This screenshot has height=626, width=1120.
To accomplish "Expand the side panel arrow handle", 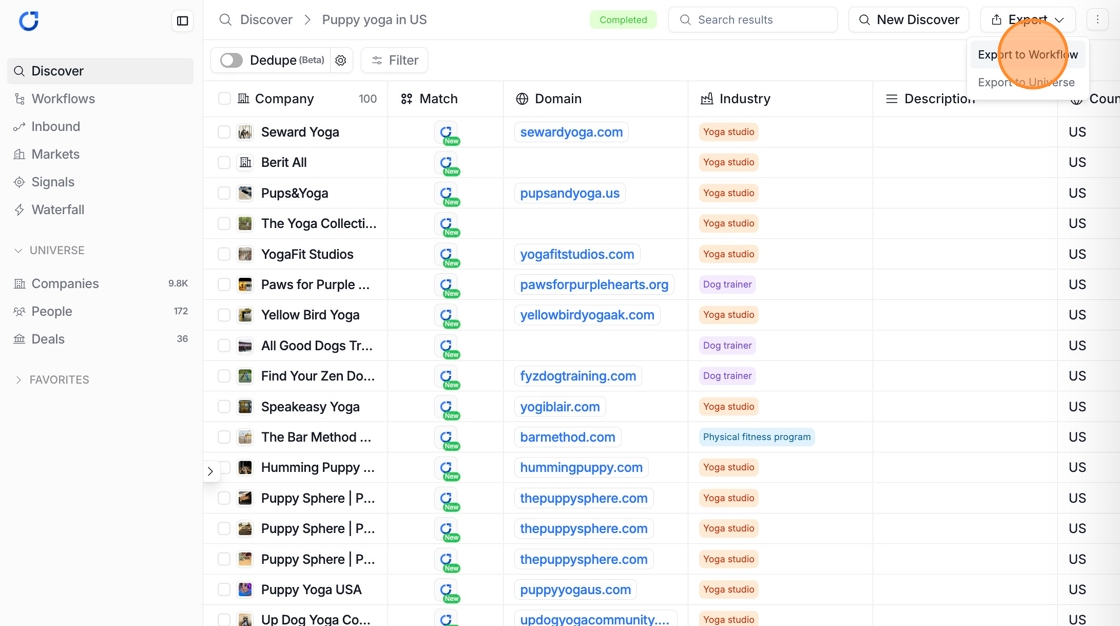I will pyautogui.click(x=210, y=471).
